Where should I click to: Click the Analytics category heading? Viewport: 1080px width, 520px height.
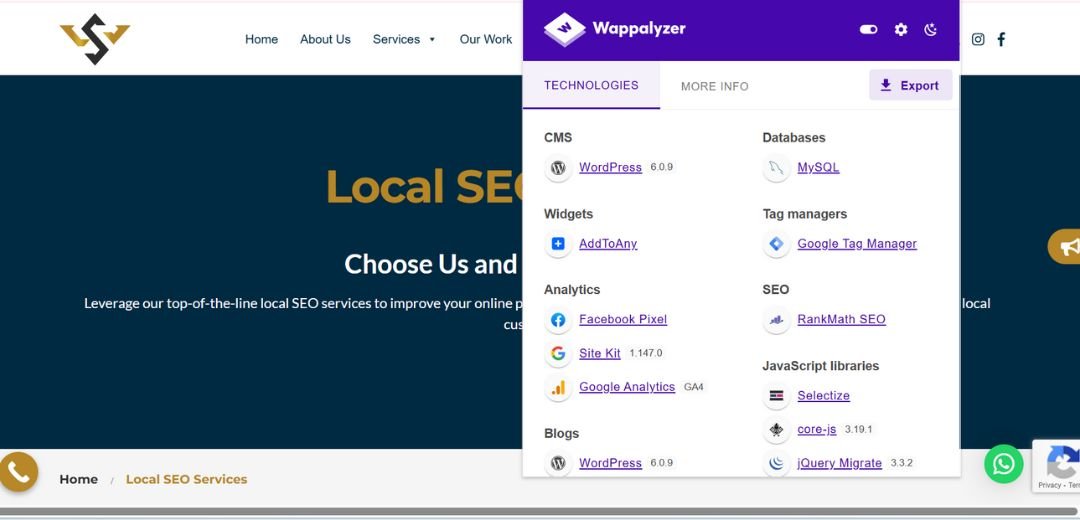point(572,290)
